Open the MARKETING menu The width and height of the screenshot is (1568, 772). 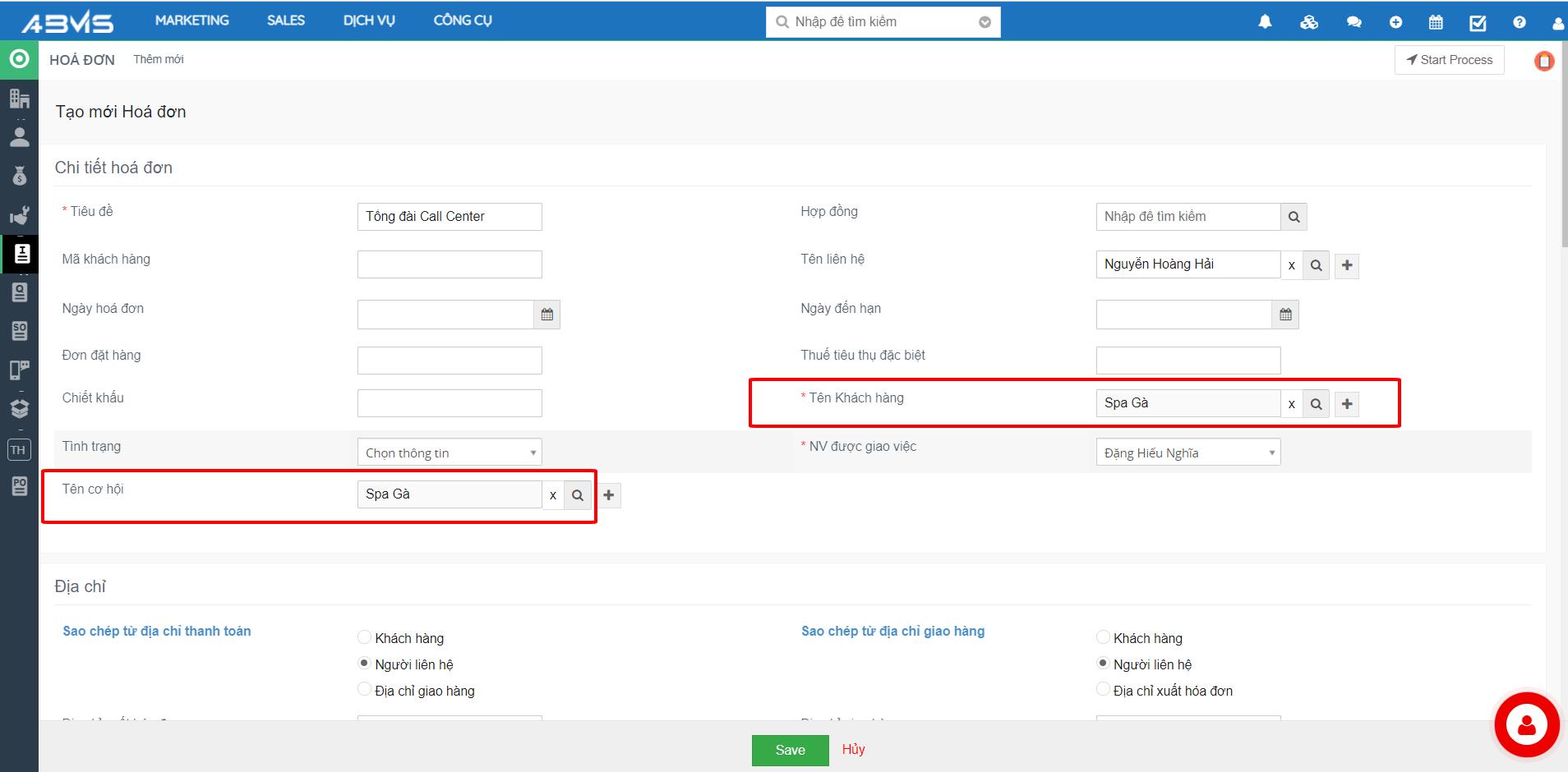point(192,21)
